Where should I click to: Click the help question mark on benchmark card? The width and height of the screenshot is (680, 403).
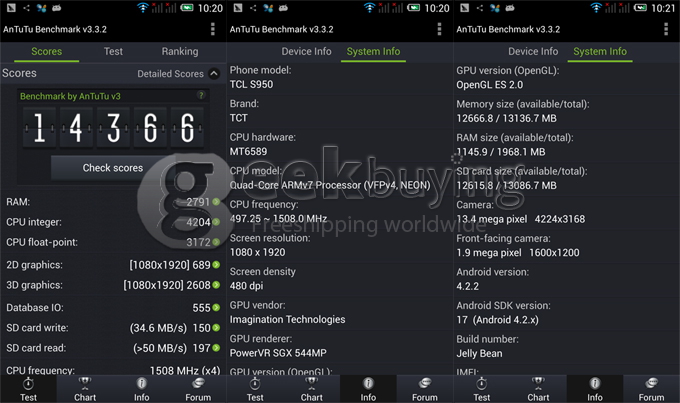201,95
